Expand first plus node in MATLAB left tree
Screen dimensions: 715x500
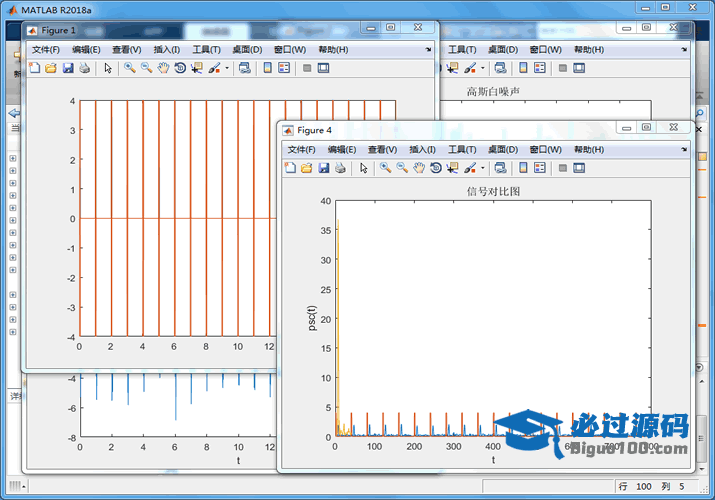tap(13, 158)
